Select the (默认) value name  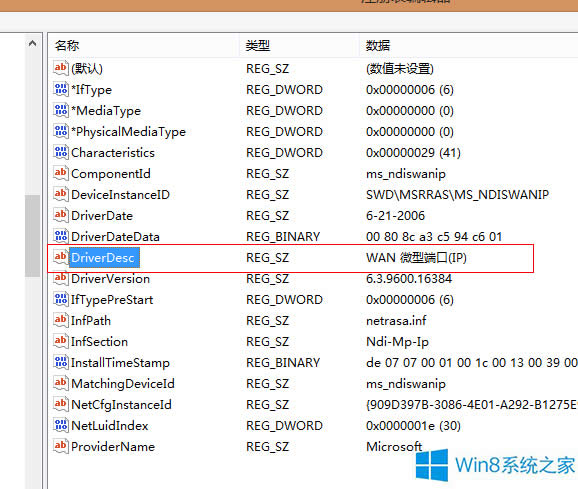point(87,69)
